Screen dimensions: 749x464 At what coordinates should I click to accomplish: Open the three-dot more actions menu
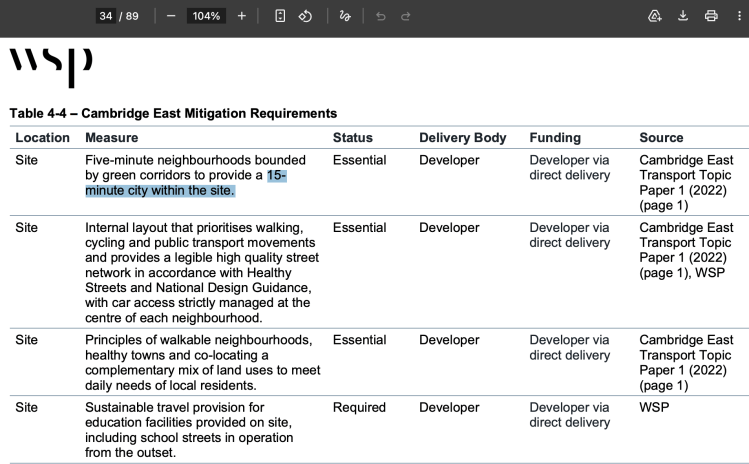pos(739,16)
